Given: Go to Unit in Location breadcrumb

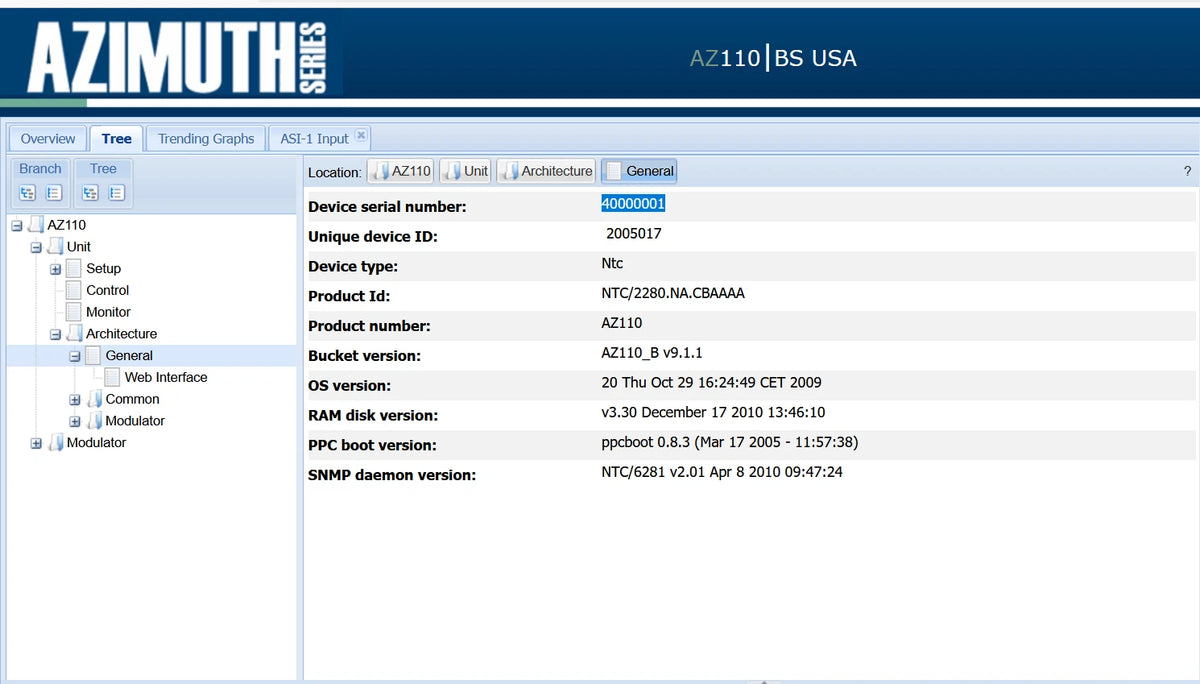Looking at the screenshot, I should click(x=466, y=171).
